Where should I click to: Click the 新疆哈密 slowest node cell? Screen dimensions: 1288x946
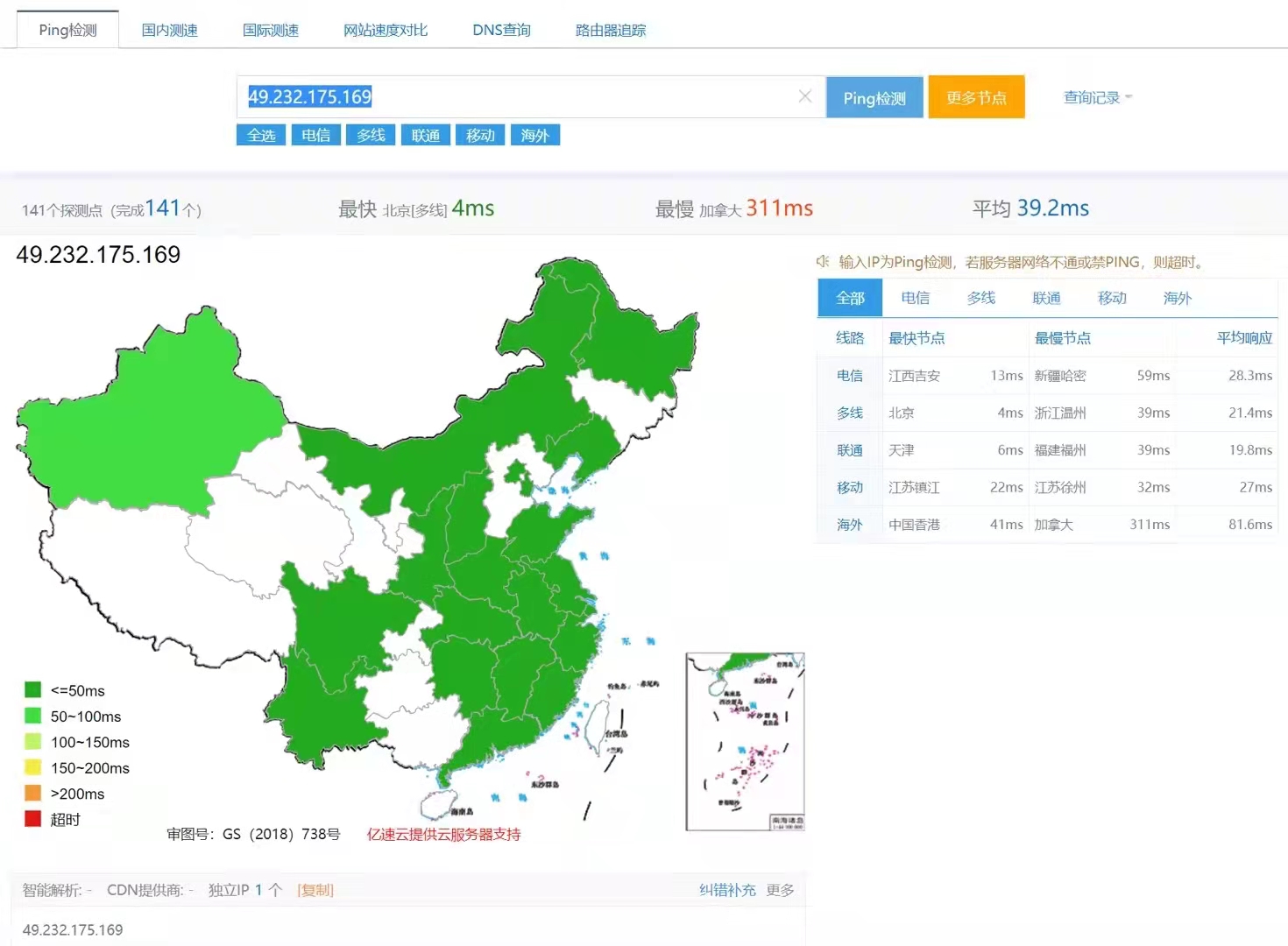click(x=1060, y=376)
